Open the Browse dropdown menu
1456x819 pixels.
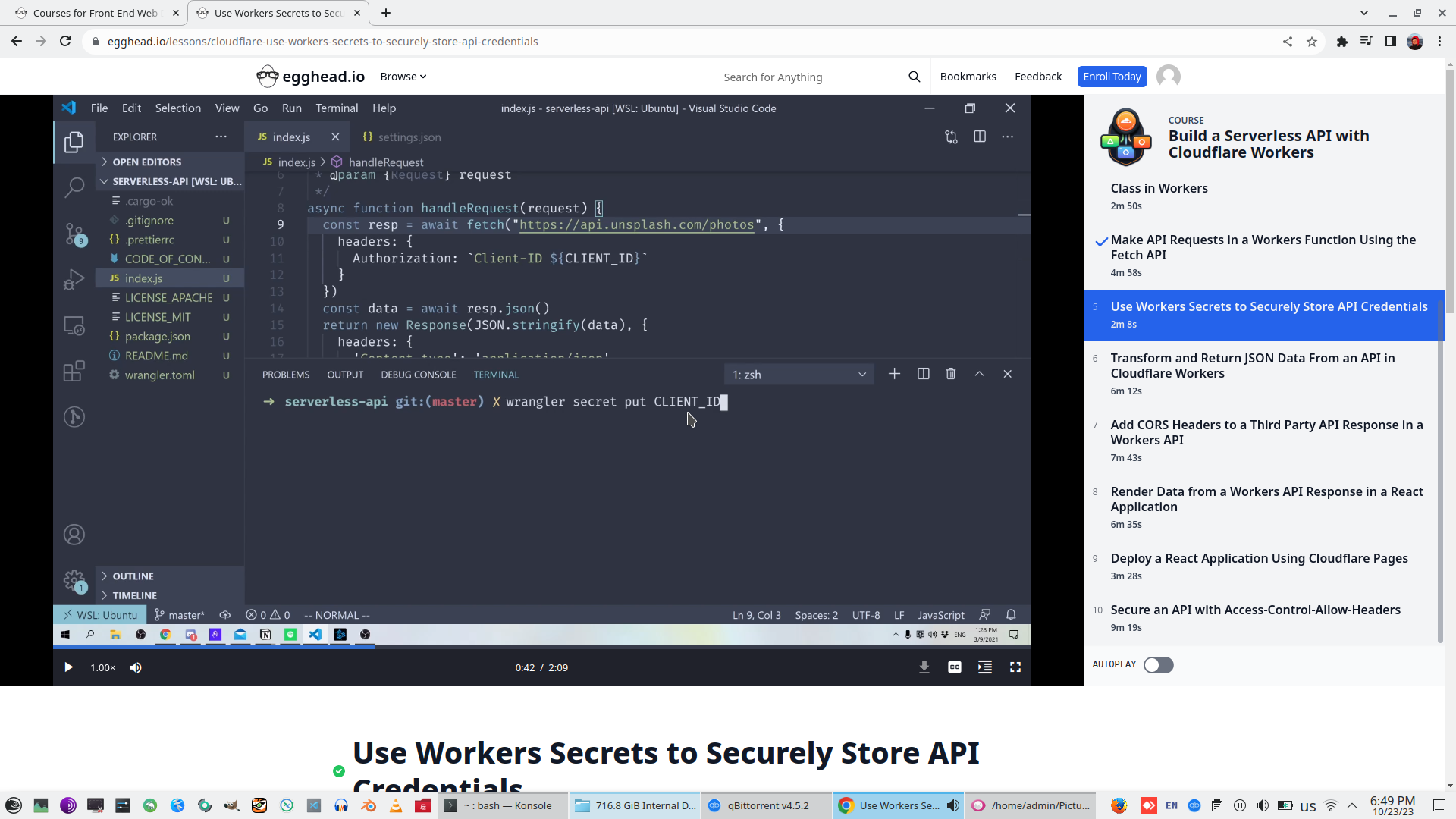point(403,77)
